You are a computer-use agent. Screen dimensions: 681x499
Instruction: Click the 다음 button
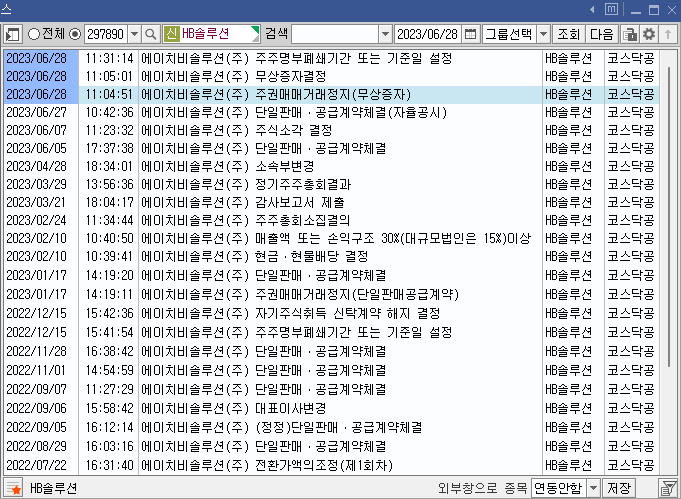[602, 34]
